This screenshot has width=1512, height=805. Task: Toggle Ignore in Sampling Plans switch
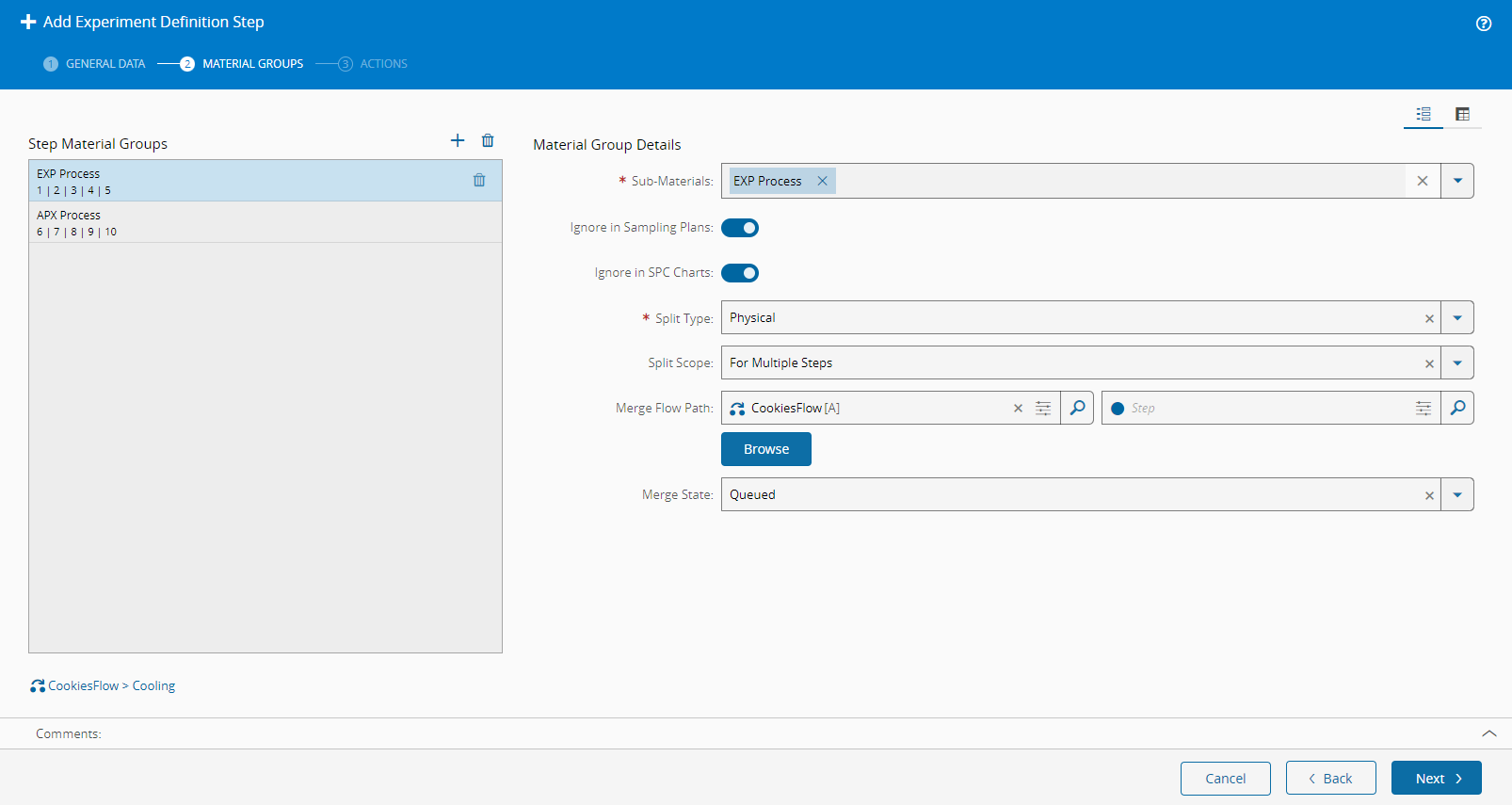[x=740, y=228]
